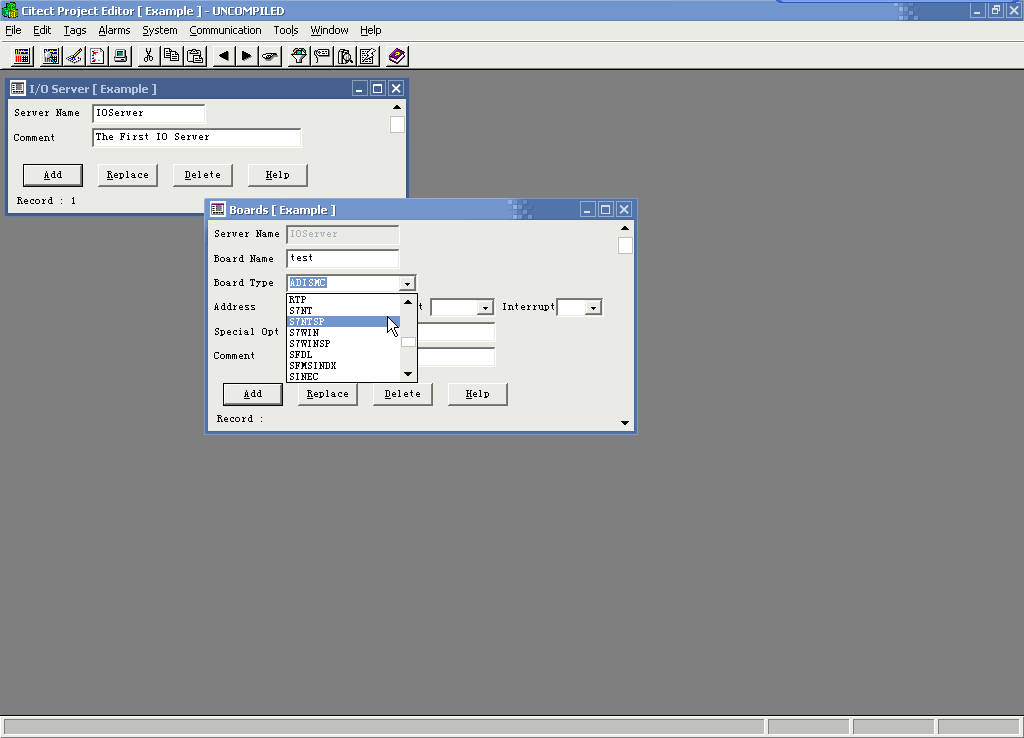
Task: Click Delete in the I/O Server window
Action: 202,175
